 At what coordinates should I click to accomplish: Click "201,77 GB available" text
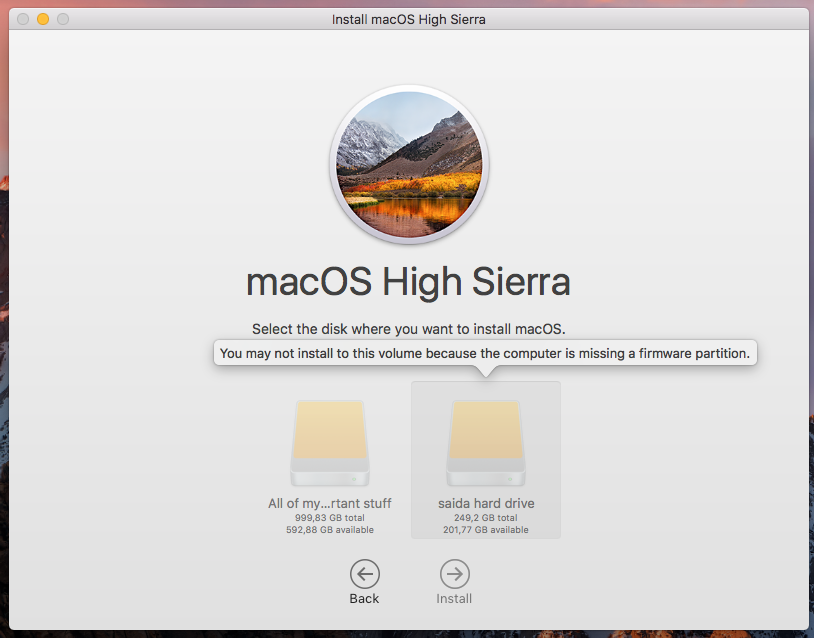coord(486,530)
